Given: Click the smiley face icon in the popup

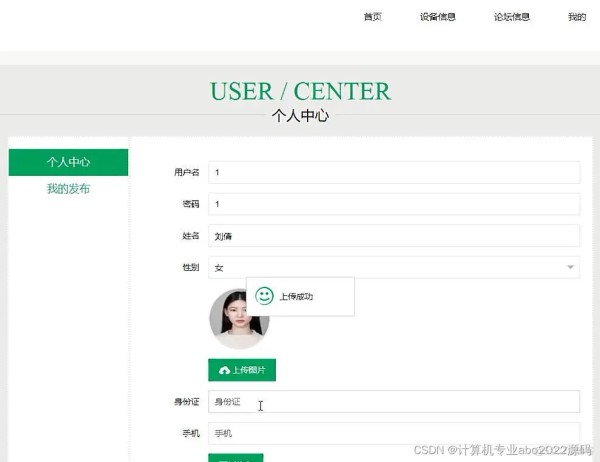Looking at the screenshot, I should tap(264, 296).
